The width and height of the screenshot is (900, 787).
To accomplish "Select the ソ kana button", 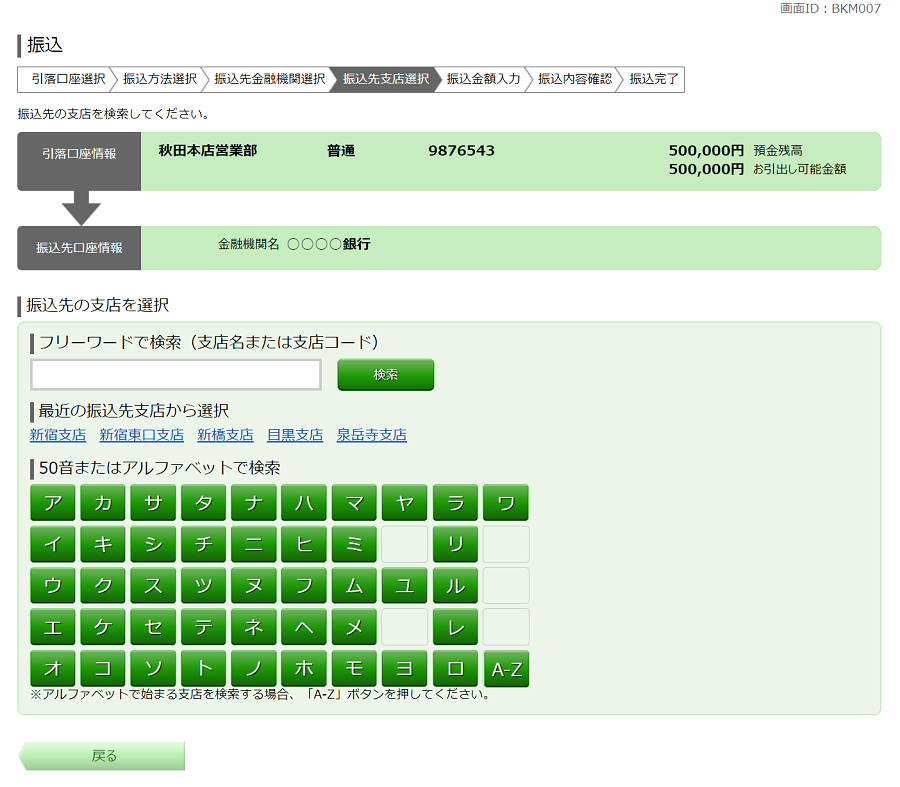I will [x=153, y=668].
